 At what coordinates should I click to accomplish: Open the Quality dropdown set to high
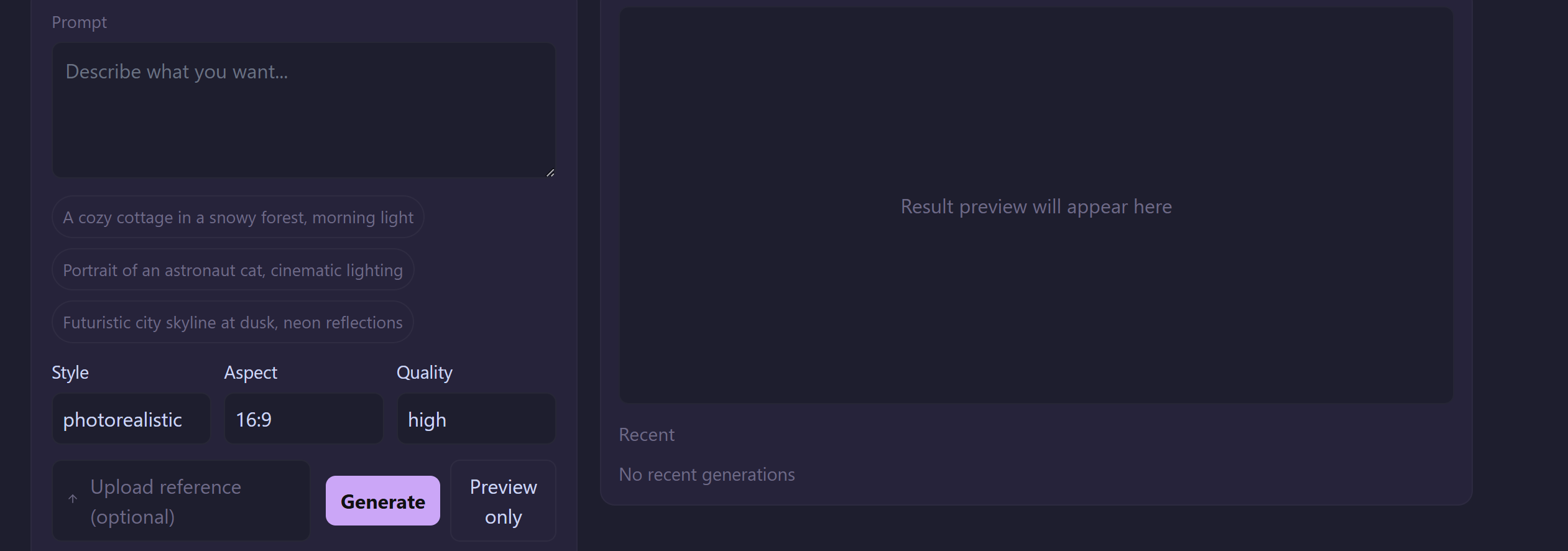pyautogui.click(x=476, y=419)
